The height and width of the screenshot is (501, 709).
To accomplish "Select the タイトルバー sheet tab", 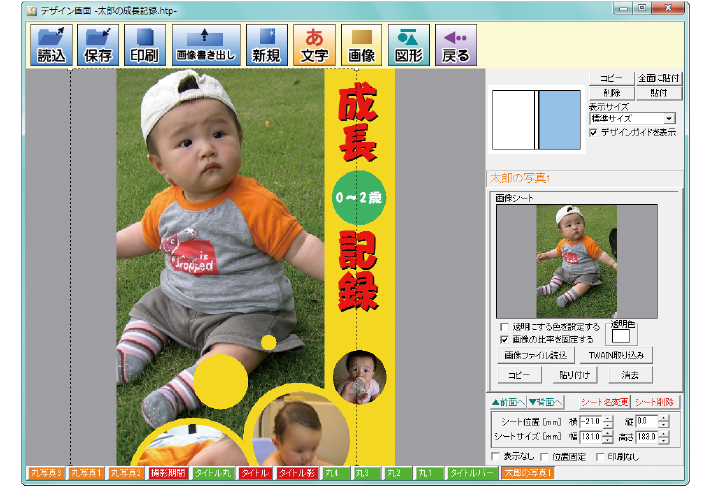I will tap(472, 473).
